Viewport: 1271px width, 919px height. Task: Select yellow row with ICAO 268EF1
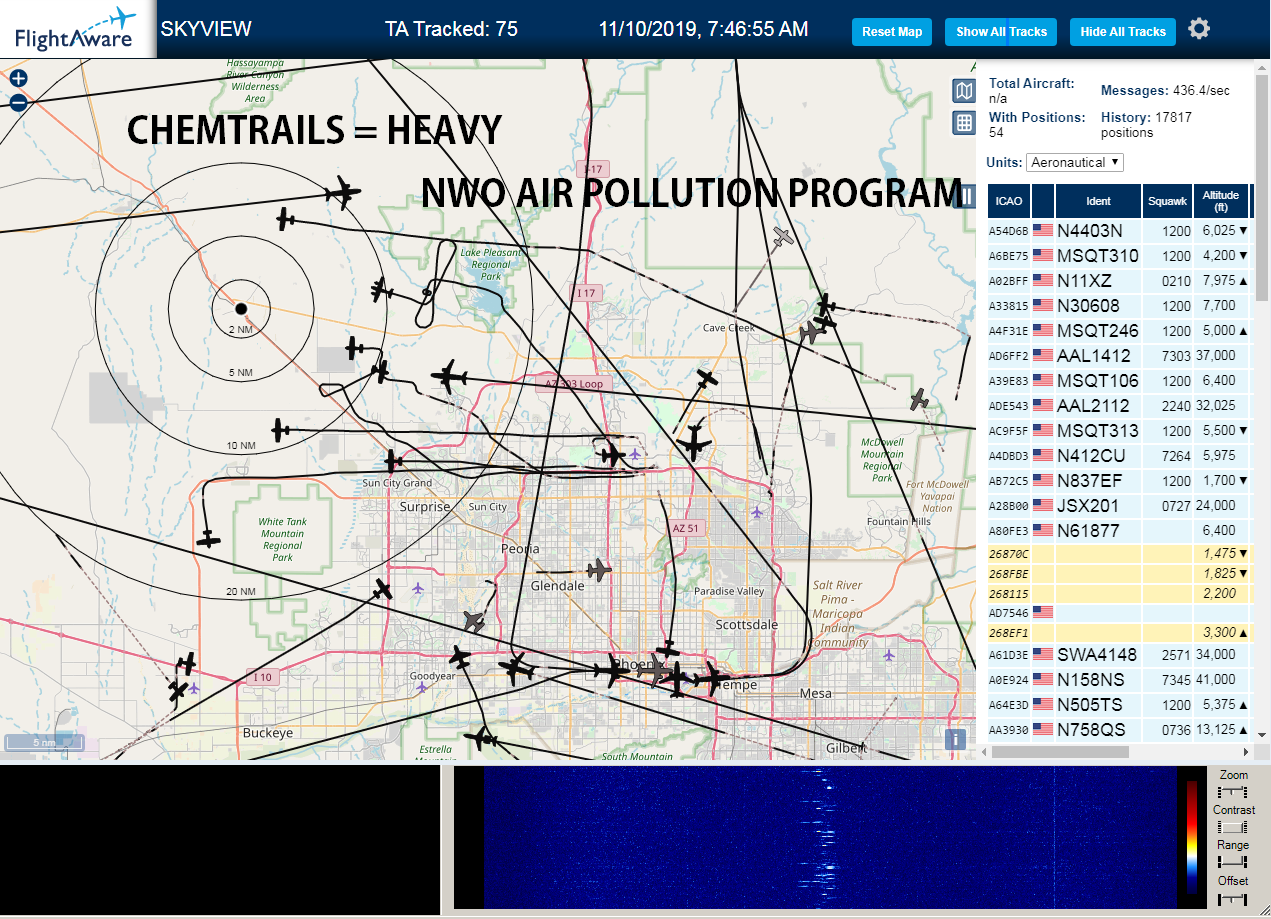tap(1119, 632)
